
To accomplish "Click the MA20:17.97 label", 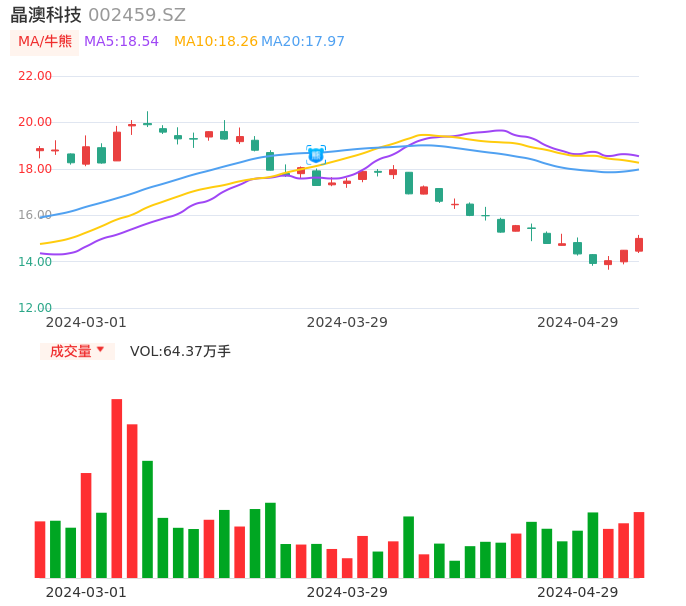I will tap(303, 42).
